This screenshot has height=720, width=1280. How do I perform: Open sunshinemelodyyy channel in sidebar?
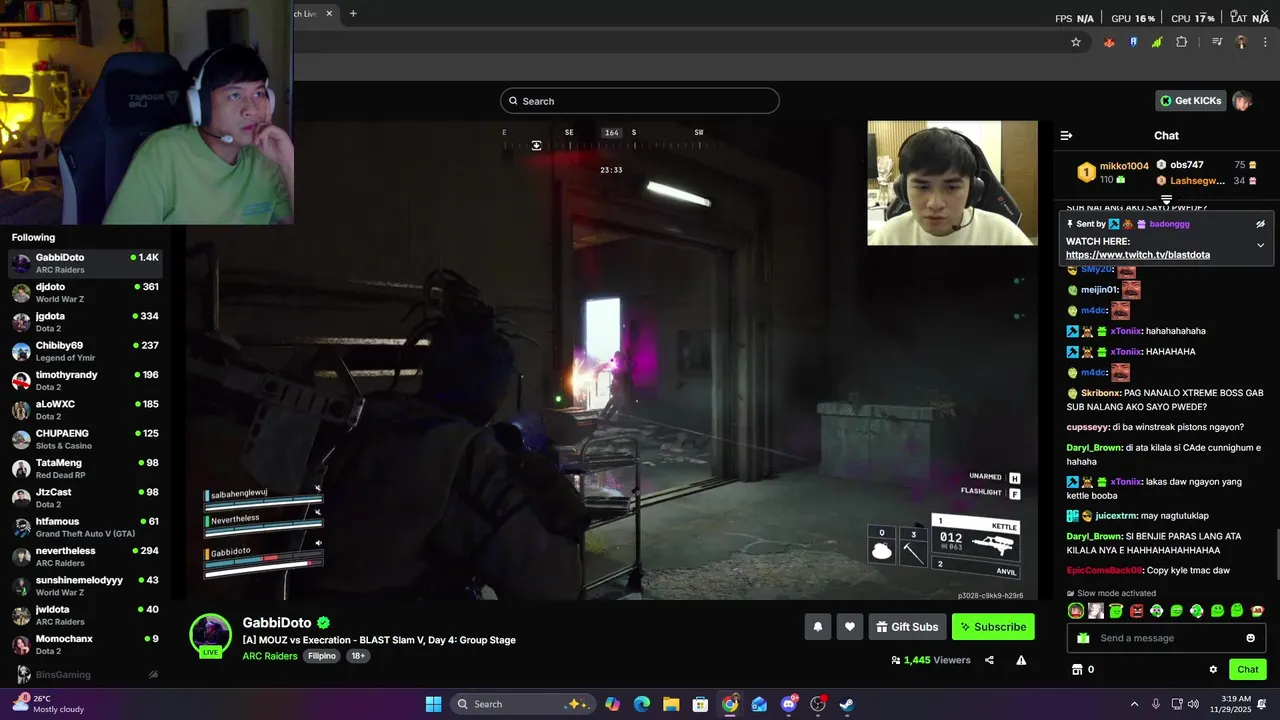tap(85, 586)
